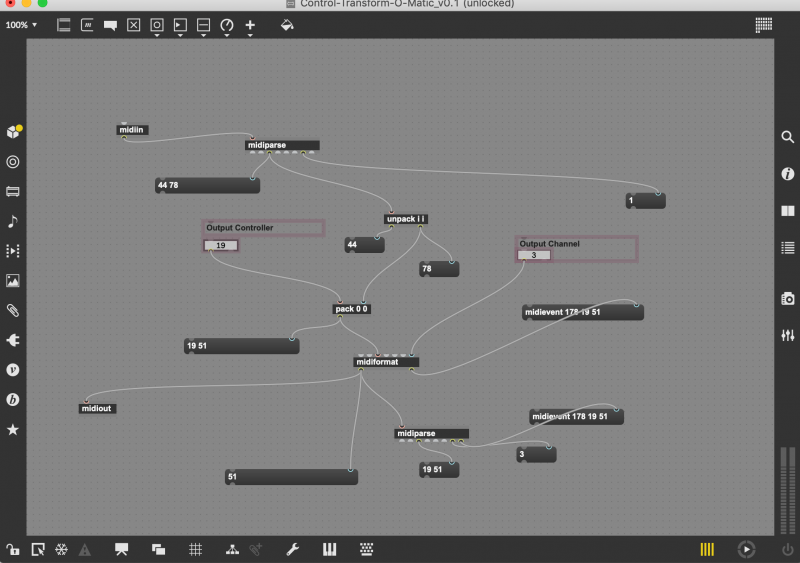Screen dimensions: 800x563
Task: Open the search magnifier in right sidebar
Action: point(788,137)
